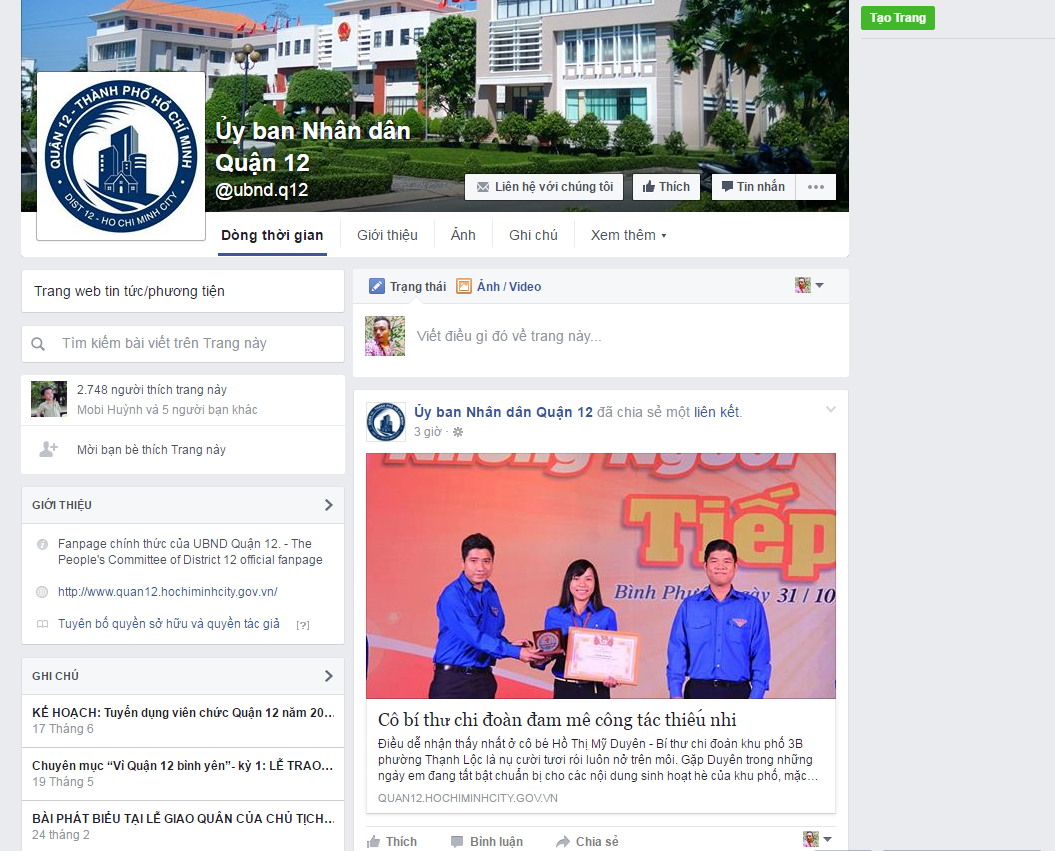
Task: Click the book icon beside Tuyên bố
Action: point(42,624)
